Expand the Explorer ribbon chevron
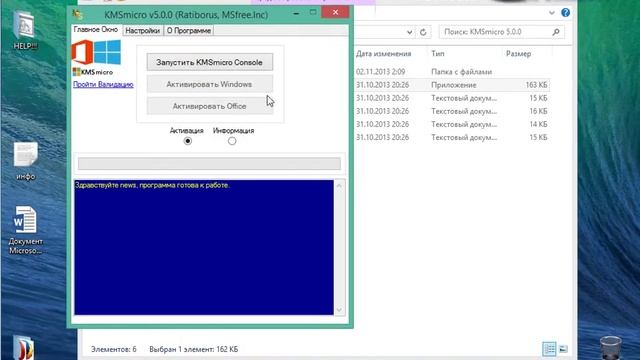 tap(551, 13)
